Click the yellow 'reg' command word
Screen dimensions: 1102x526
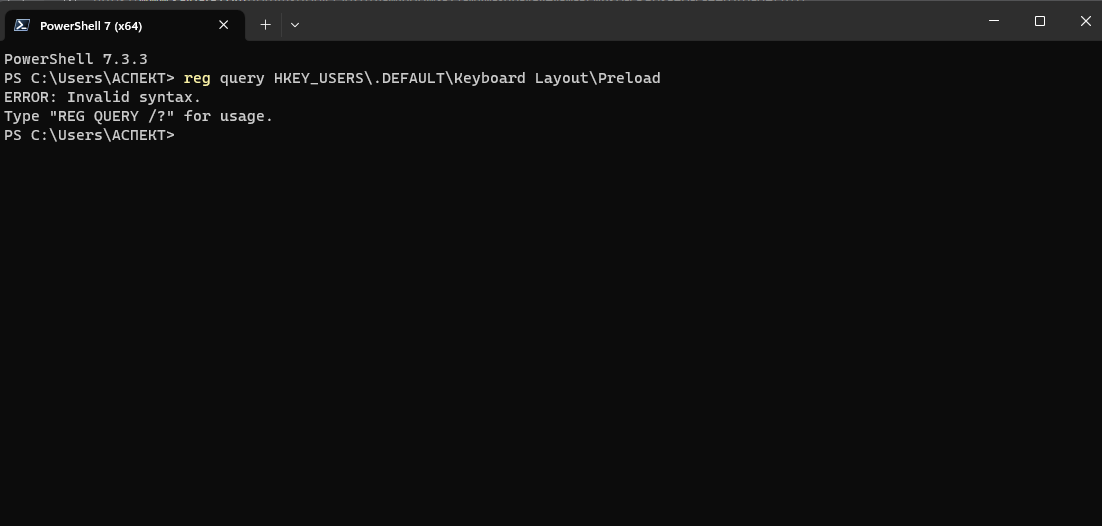click(x=197, y=78)
